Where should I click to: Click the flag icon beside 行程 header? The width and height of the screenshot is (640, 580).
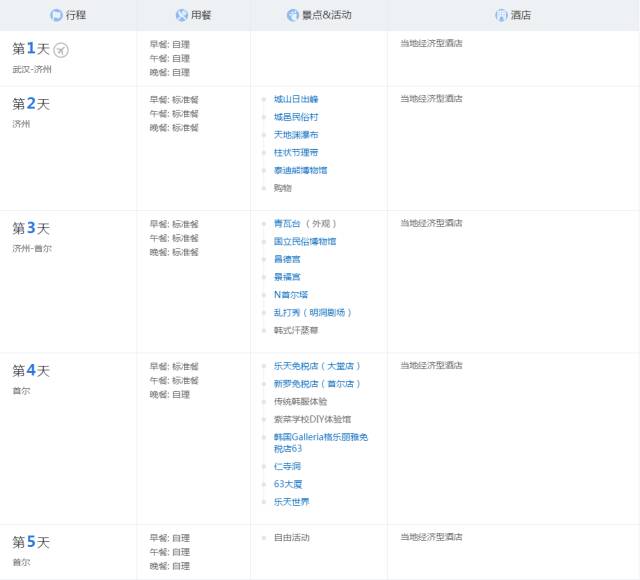coord(55,15)
